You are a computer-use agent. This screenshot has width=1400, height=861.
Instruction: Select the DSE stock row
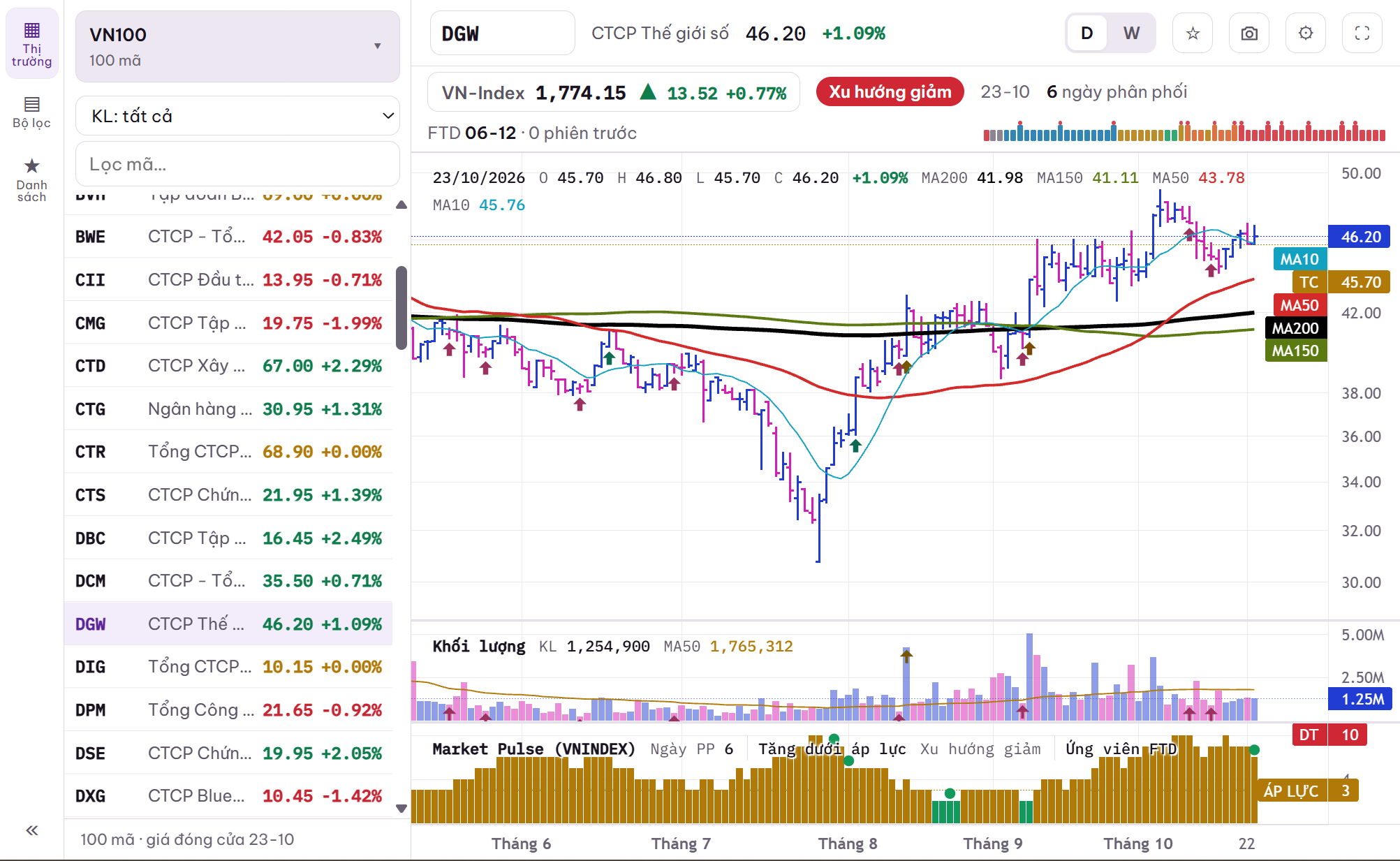228,753
